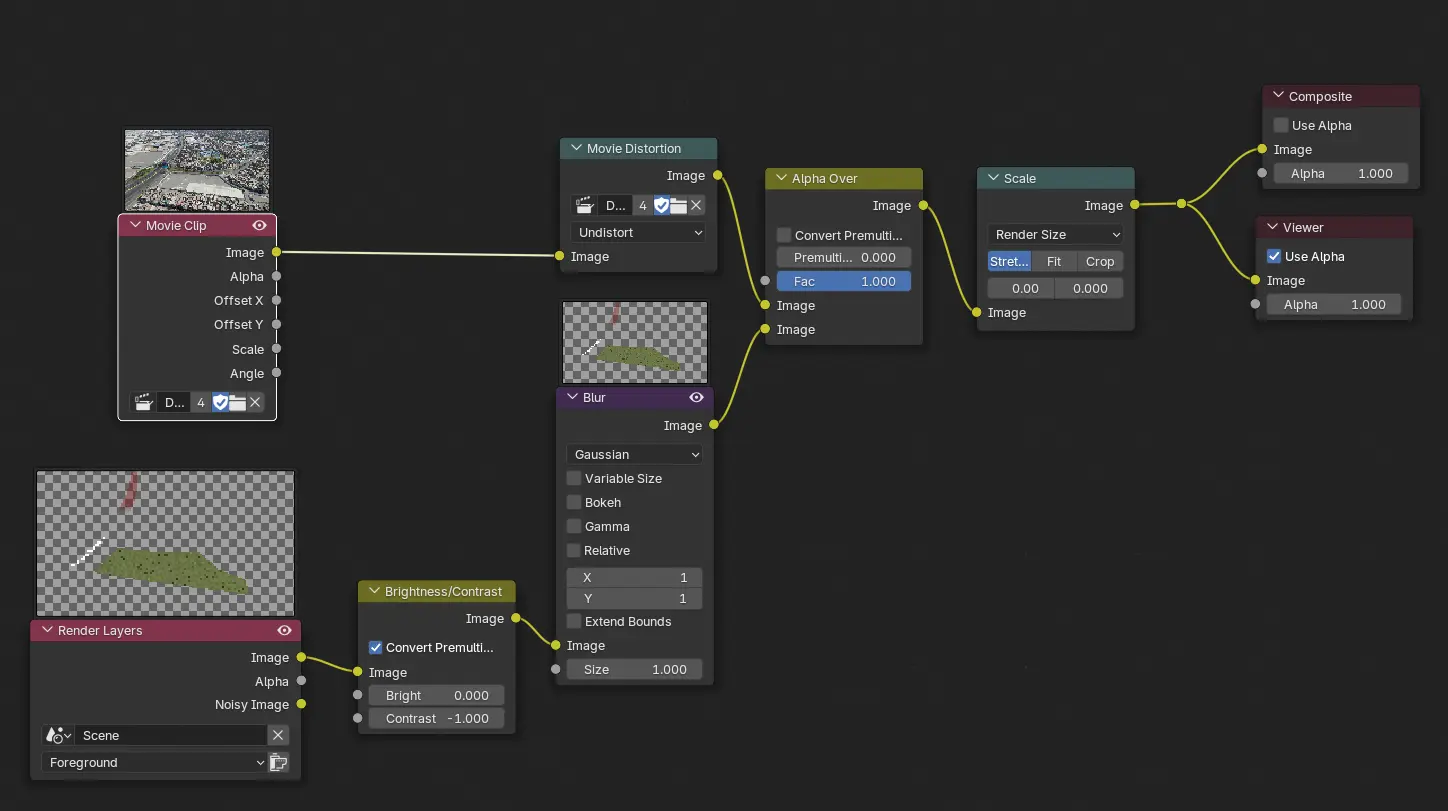Click render active scene icon beside Foreground

point(279,763)
